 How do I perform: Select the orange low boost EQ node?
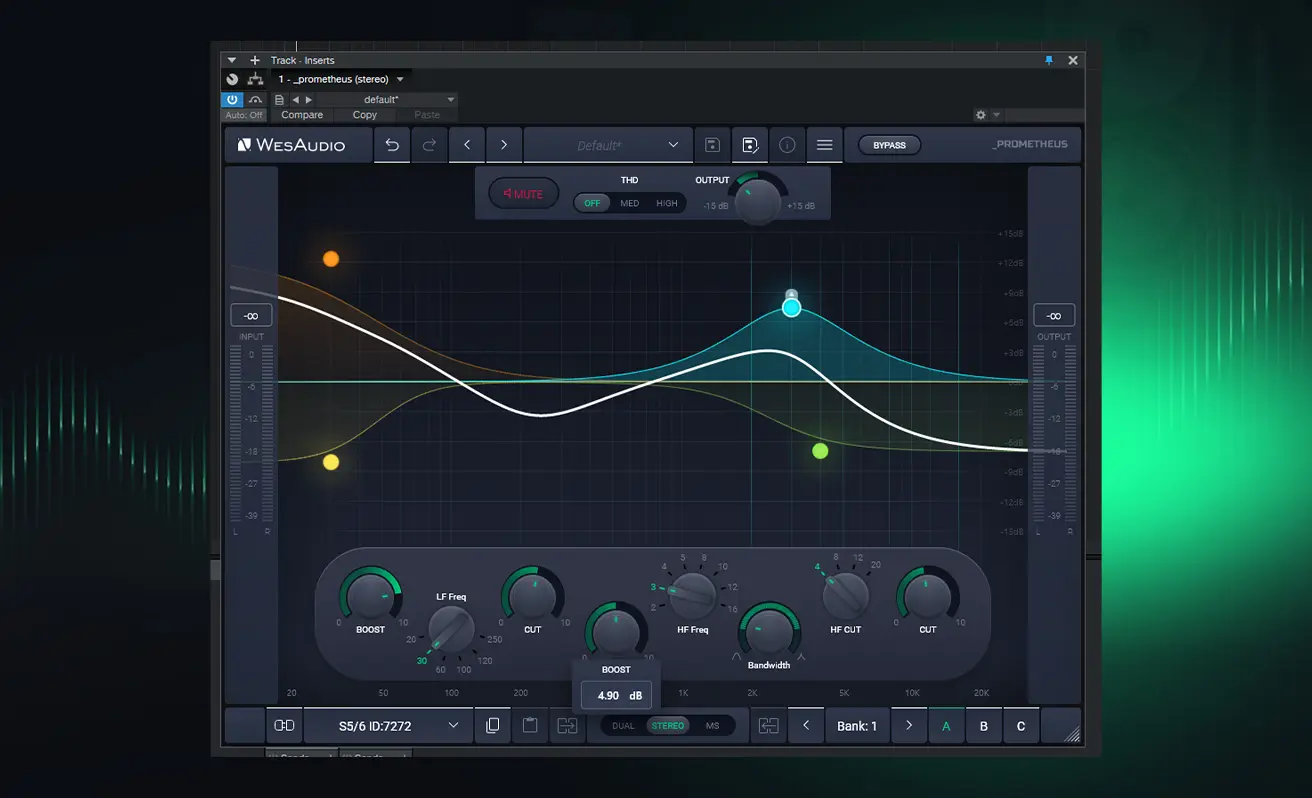coord(331,259)
